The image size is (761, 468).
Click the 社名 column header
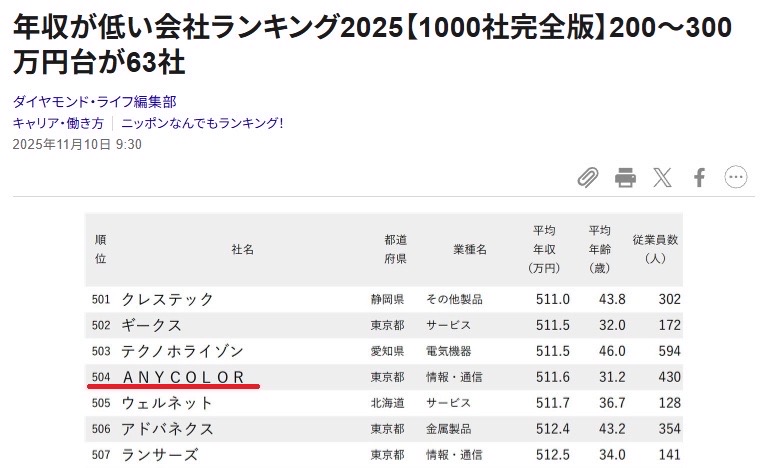pos(243,249)
